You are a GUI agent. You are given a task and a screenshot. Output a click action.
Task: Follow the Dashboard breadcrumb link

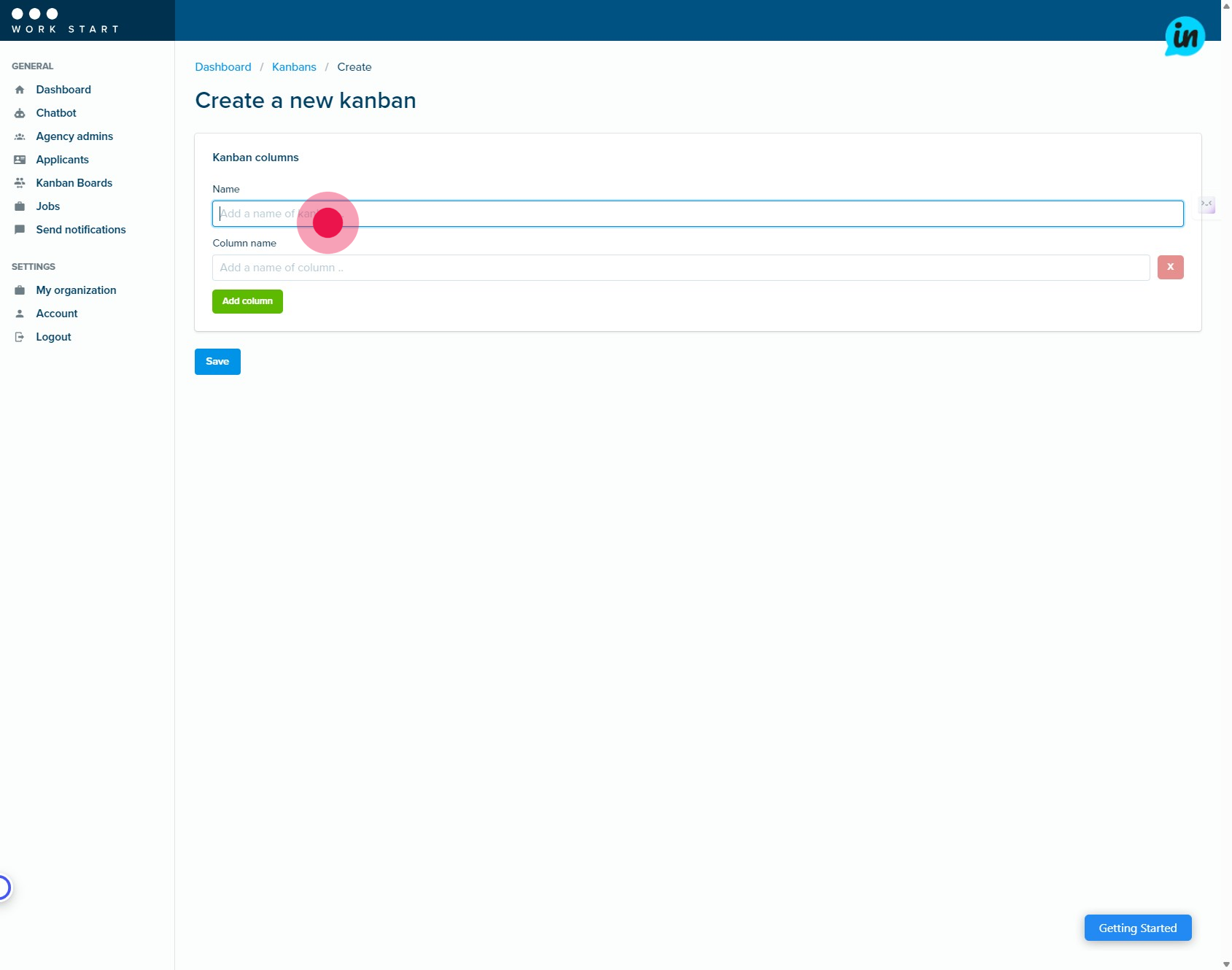click(x=223, y=67)
